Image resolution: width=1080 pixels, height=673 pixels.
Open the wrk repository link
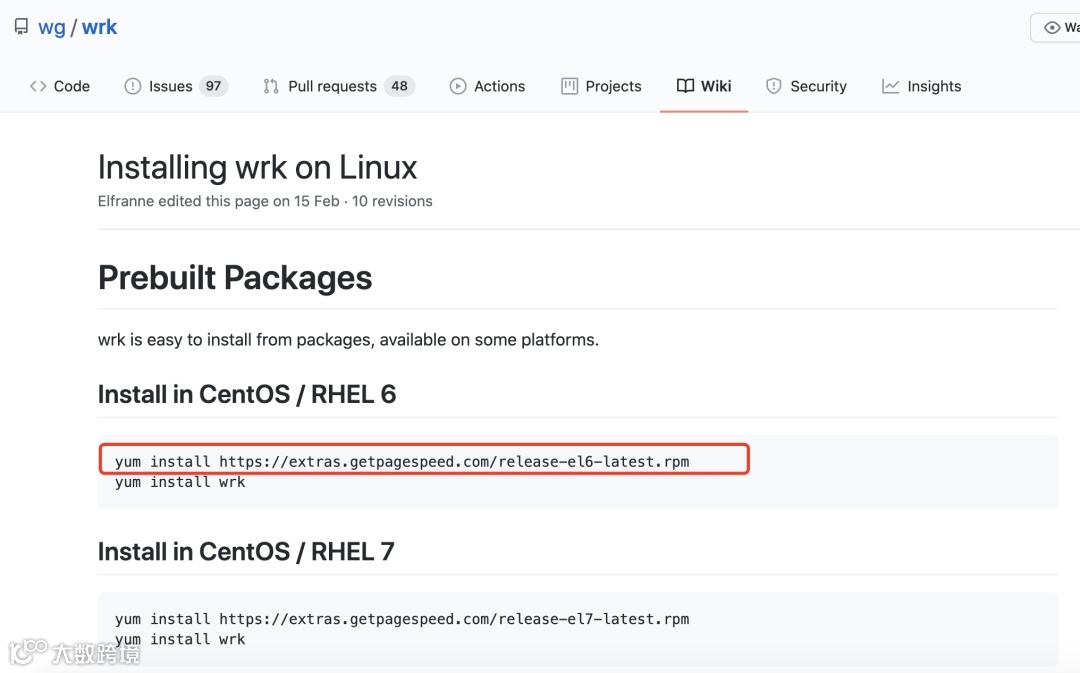tap(99, 27)
